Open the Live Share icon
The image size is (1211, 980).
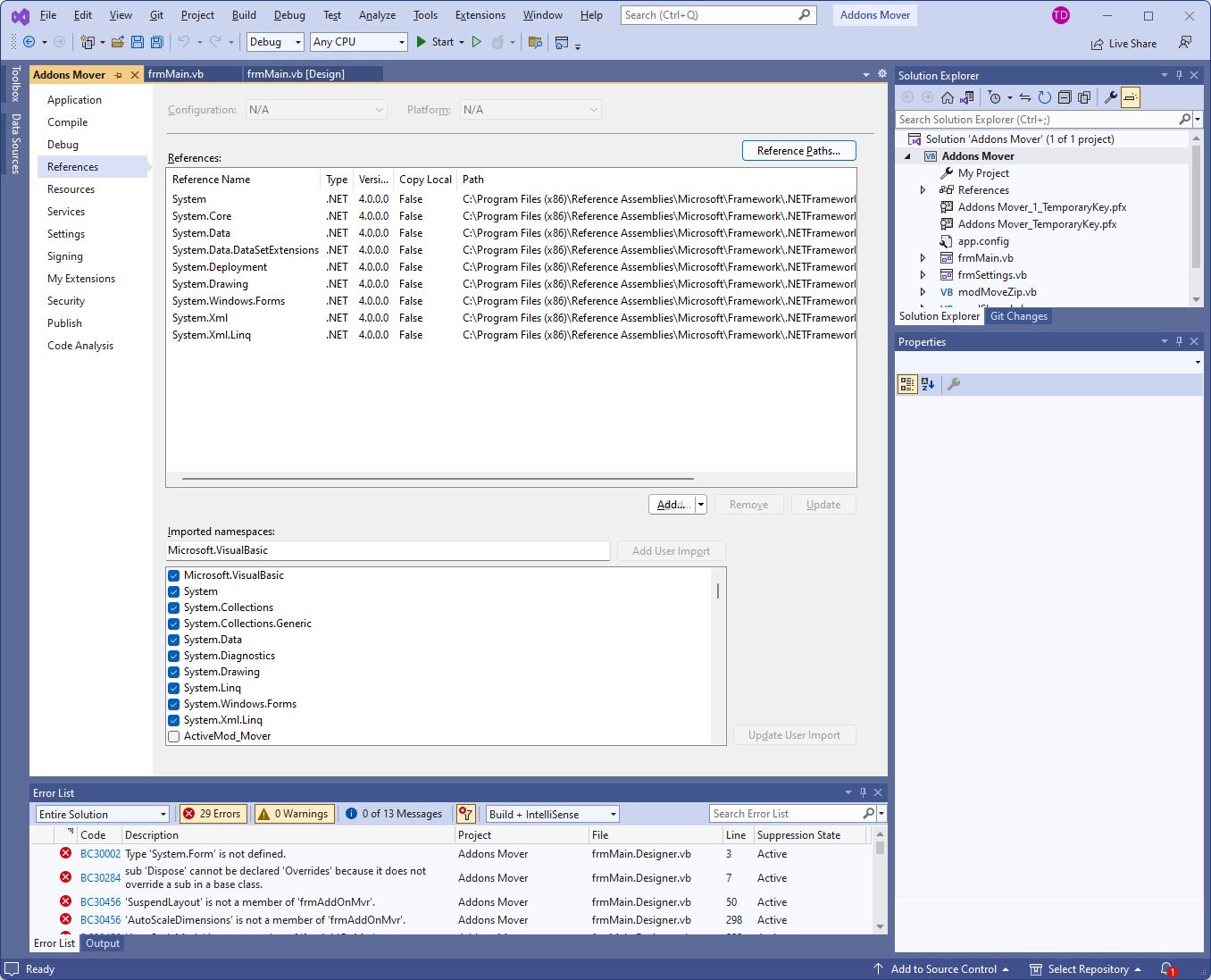[x=1097, y=44]
